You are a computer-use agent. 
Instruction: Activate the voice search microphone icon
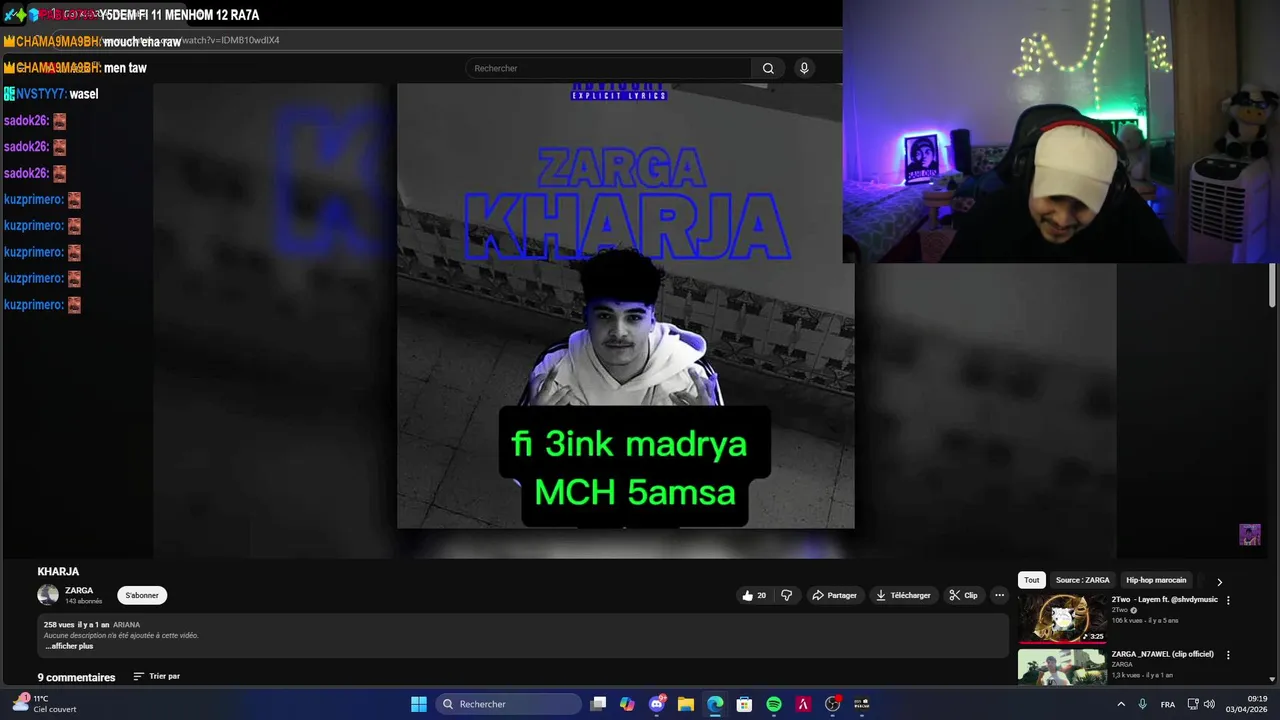(x=804, y=68)
